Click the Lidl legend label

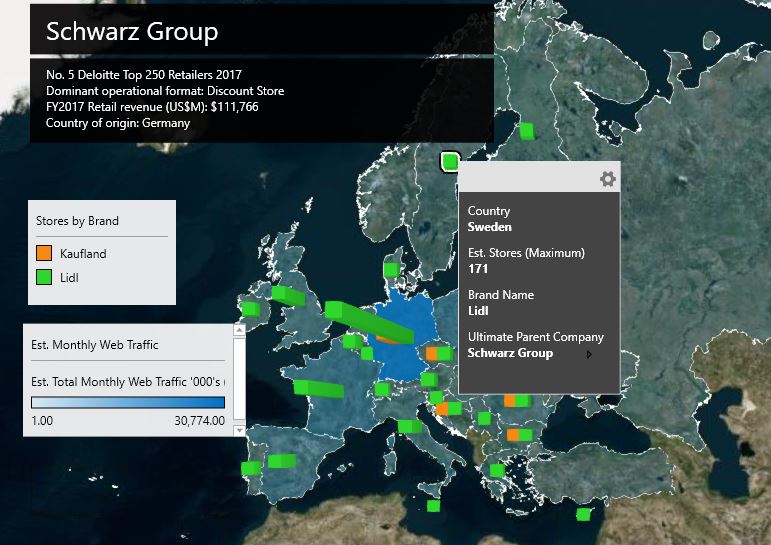[69, 278]
